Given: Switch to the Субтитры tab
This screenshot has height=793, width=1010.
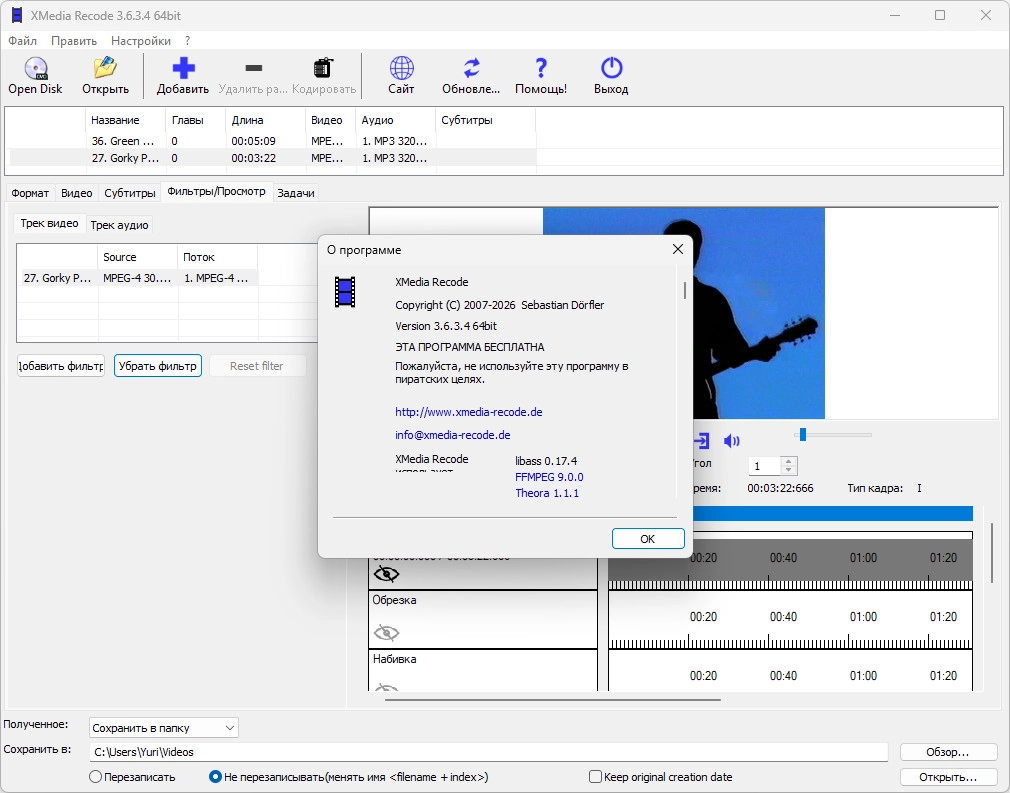Looking at the screenshot, I should (130, 193).
